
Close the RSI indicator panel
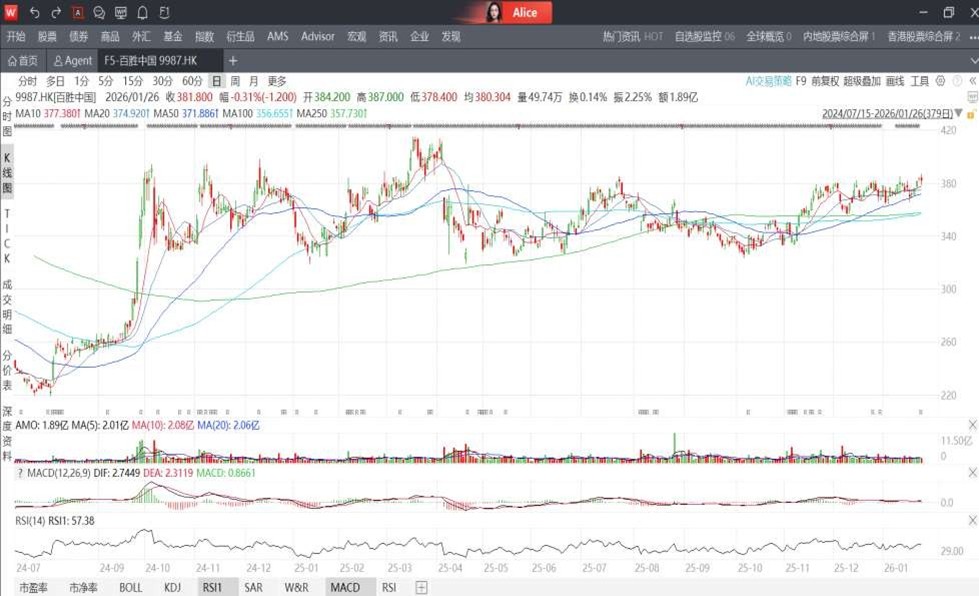(972, 521)
